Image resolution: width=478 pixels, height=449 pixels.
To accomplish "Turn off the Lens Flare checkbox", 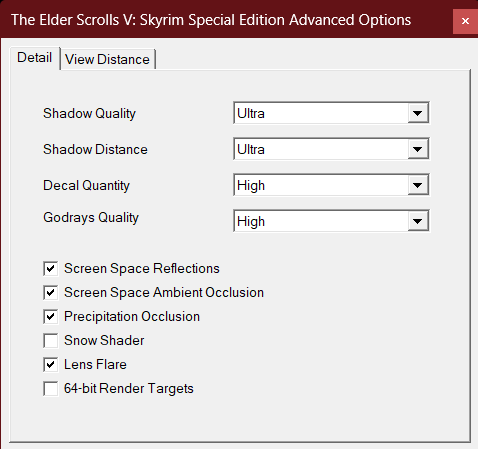I will (x=51, y=364).
